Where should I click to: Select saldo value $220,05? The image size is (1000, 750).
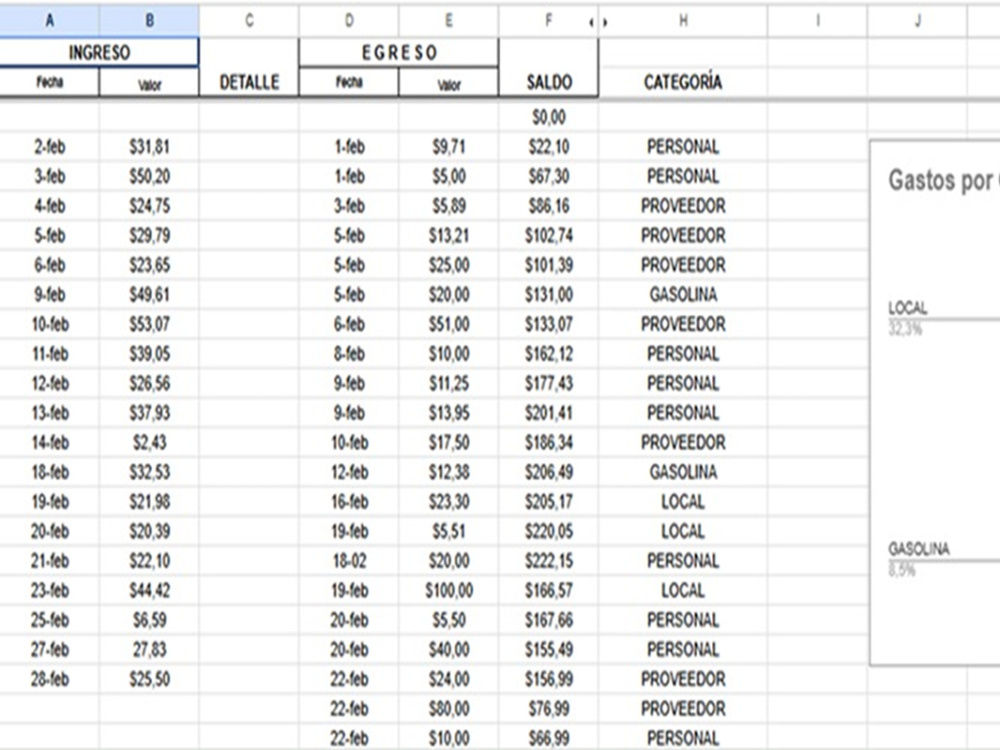click(x=548, y=531)
